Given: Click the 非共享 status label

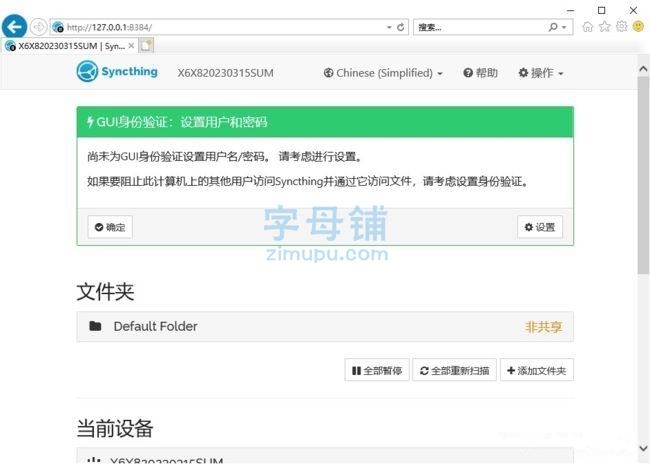Looking at the screenshot, I should [543, 327].
